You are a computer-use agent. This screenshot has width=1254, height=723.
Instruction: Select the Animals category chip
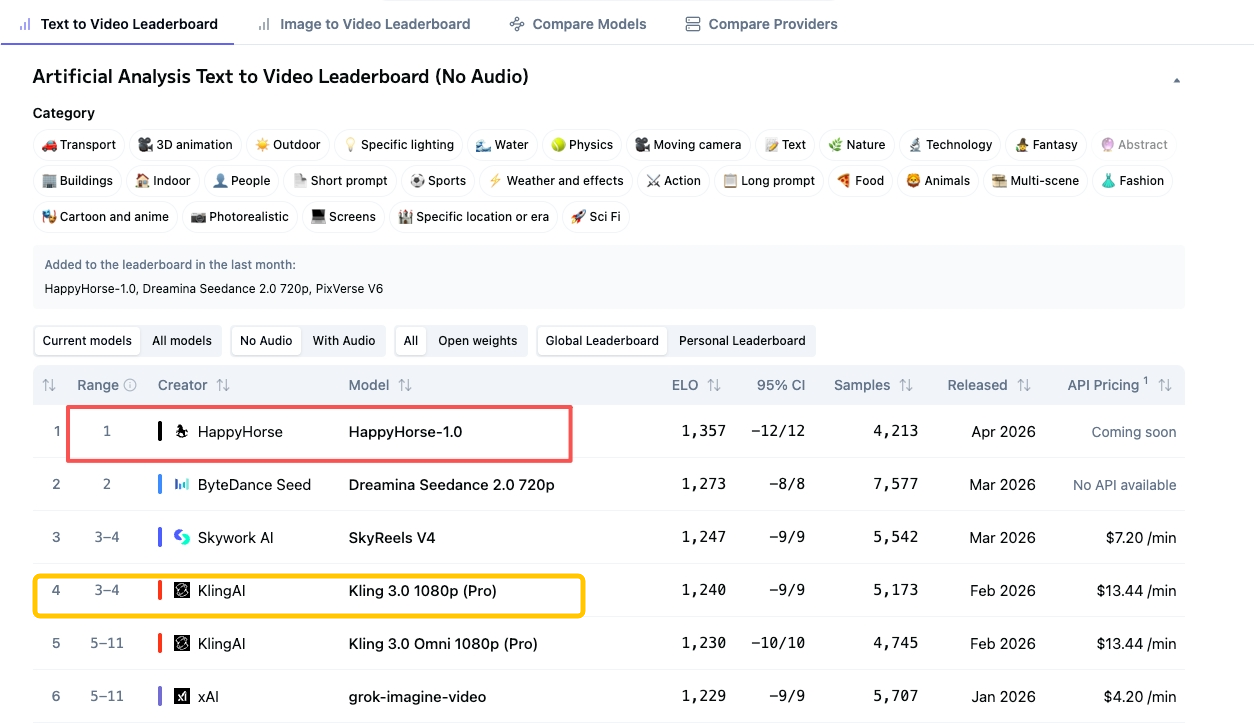(938, 181)
